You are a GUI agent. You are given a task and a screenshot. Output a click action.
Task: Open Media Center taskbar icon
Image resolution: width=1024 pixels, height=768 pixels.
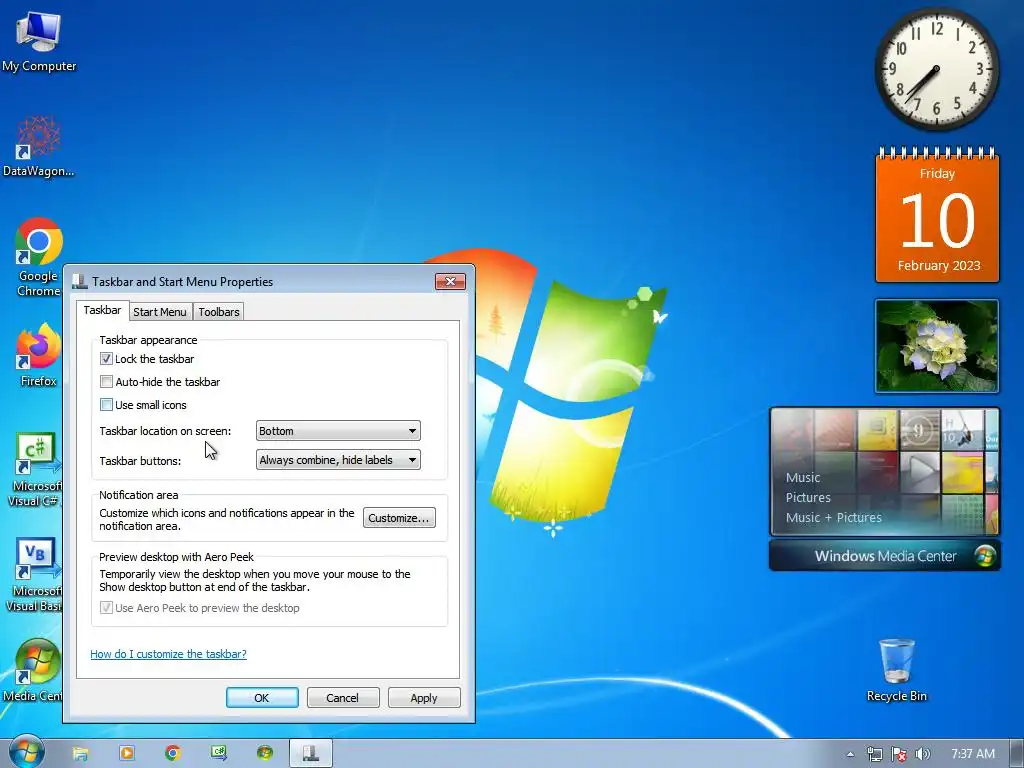tap(264, 754)
